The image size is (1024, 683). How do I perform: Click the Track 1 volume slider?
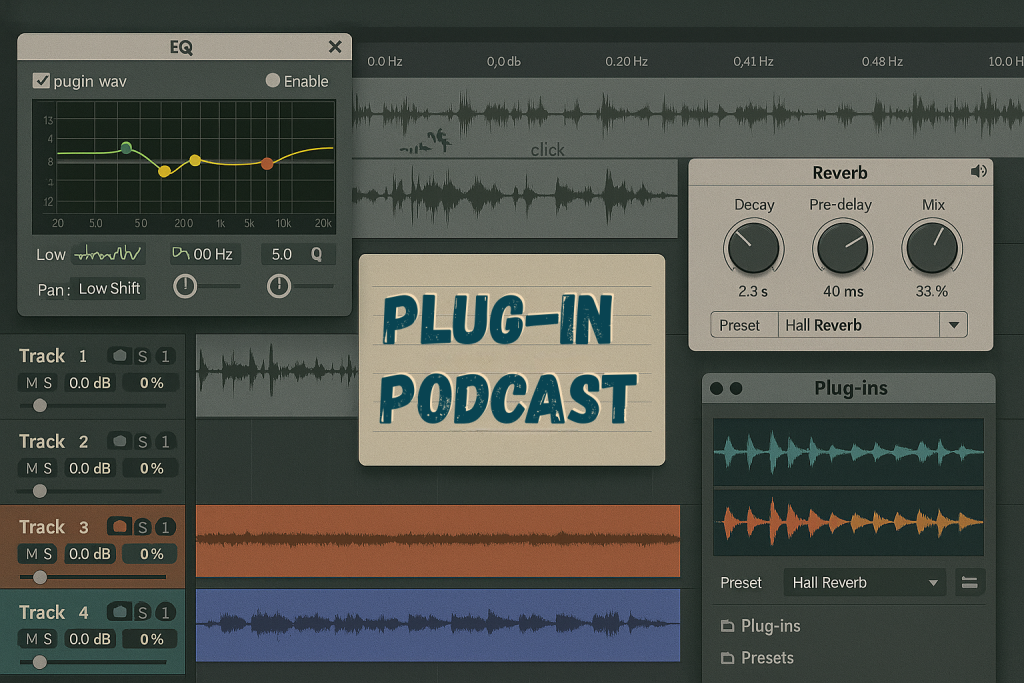pyautogui.click(x=40, y=405)
